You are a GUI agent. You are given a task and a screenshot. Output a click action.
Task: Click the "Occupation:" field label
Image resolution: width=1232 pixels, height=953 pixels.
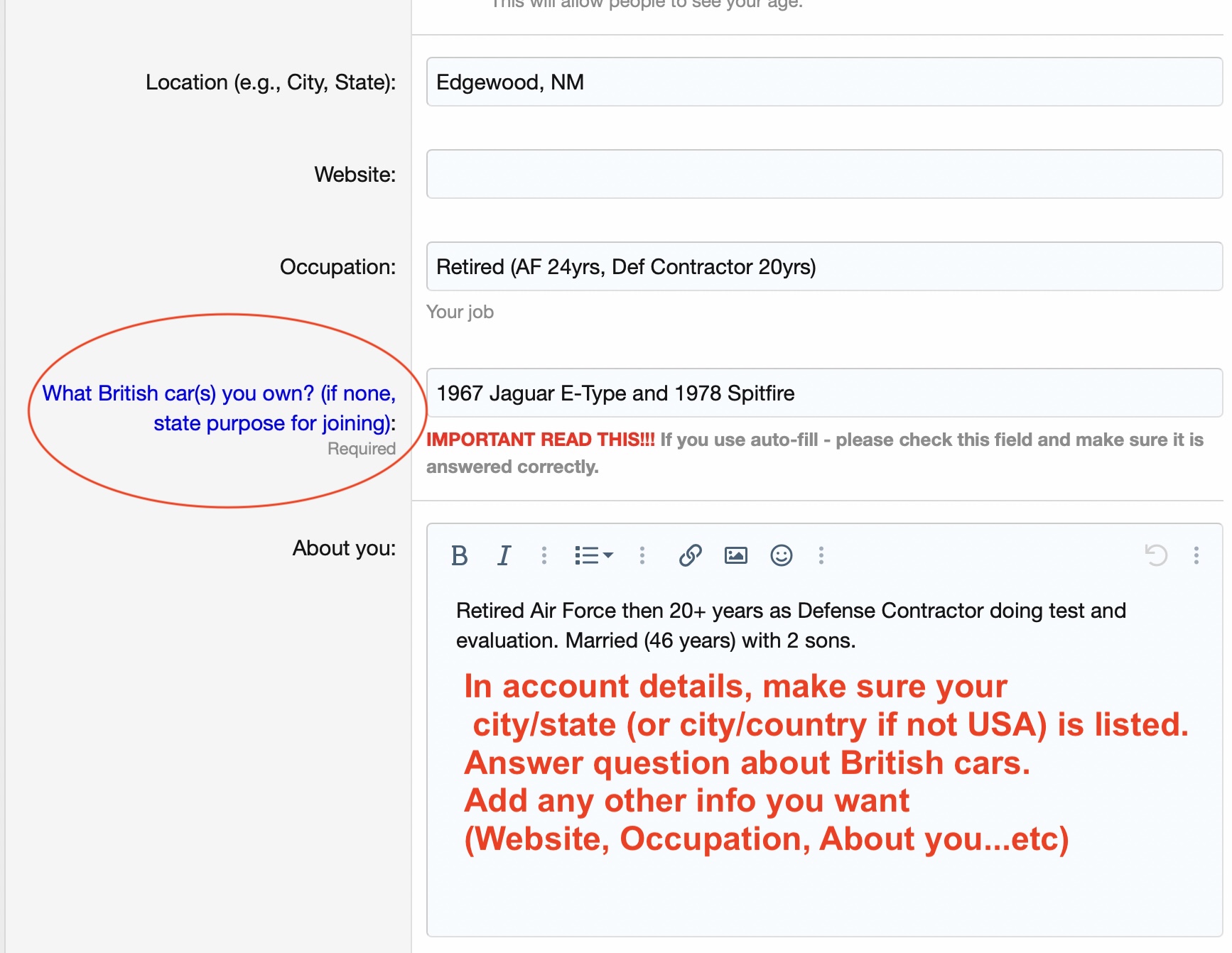[337, 267]
